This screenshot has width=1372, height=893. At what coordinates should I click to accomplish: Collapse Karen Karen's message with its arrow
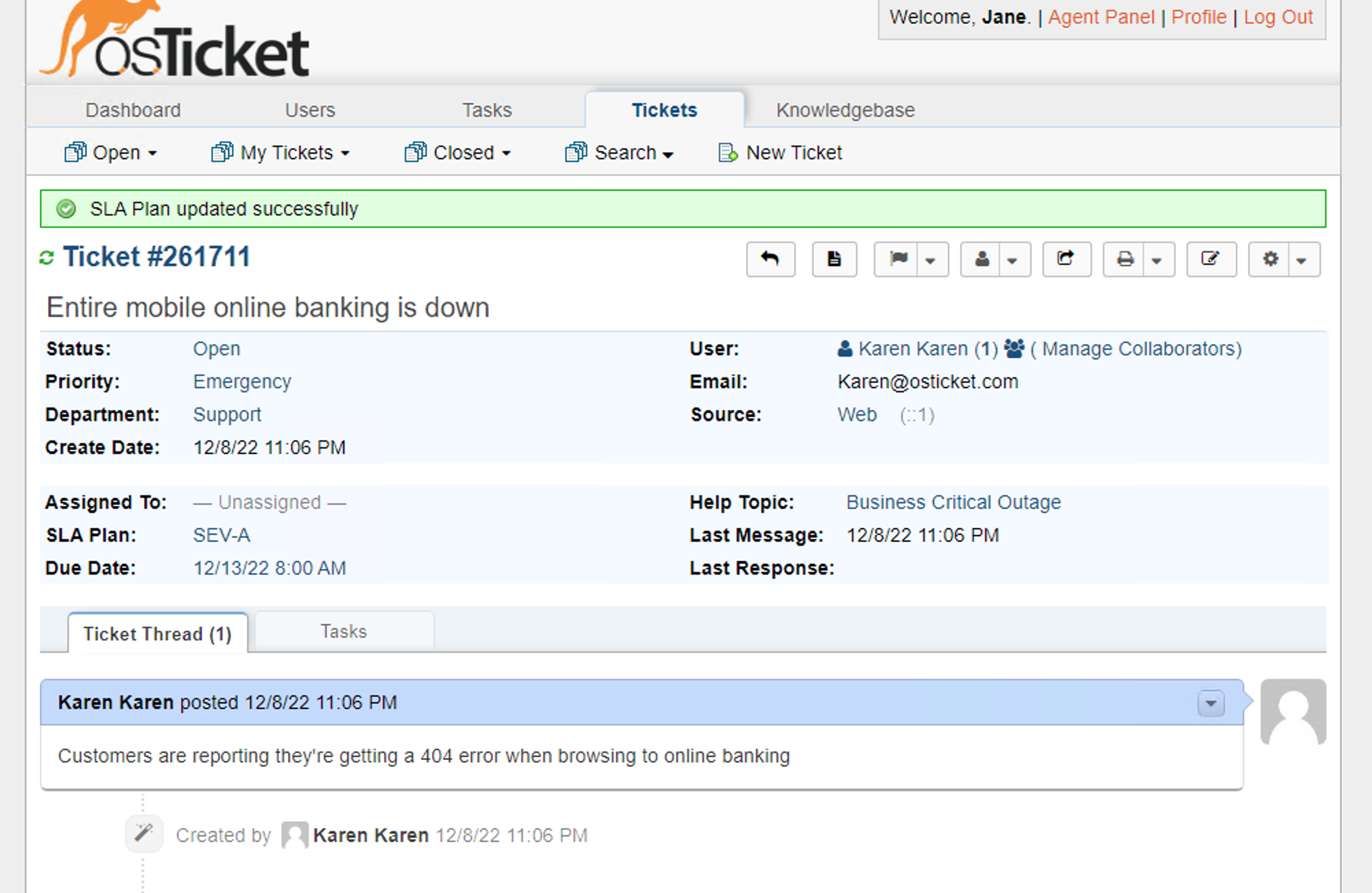1210,702
